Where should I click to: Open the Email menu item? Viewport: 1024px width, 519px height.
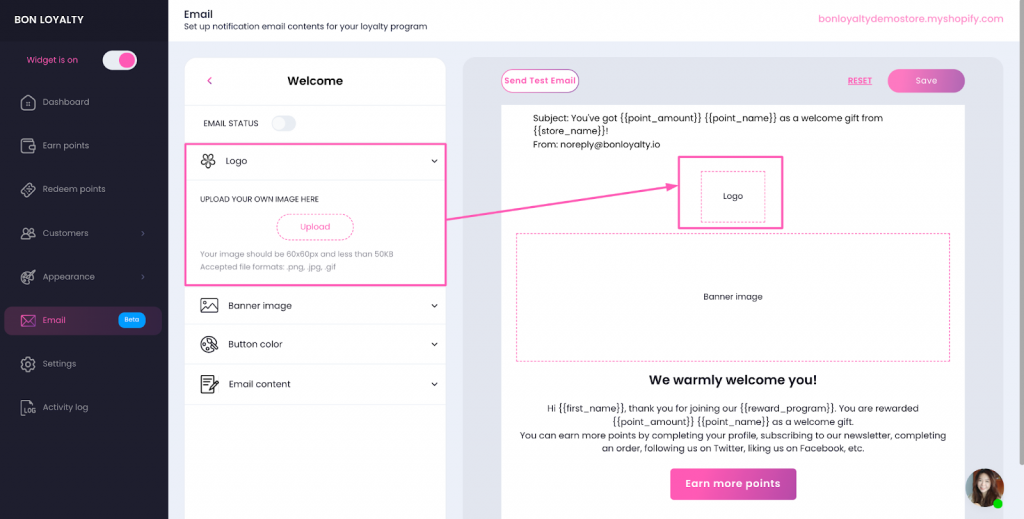(54, 320)
